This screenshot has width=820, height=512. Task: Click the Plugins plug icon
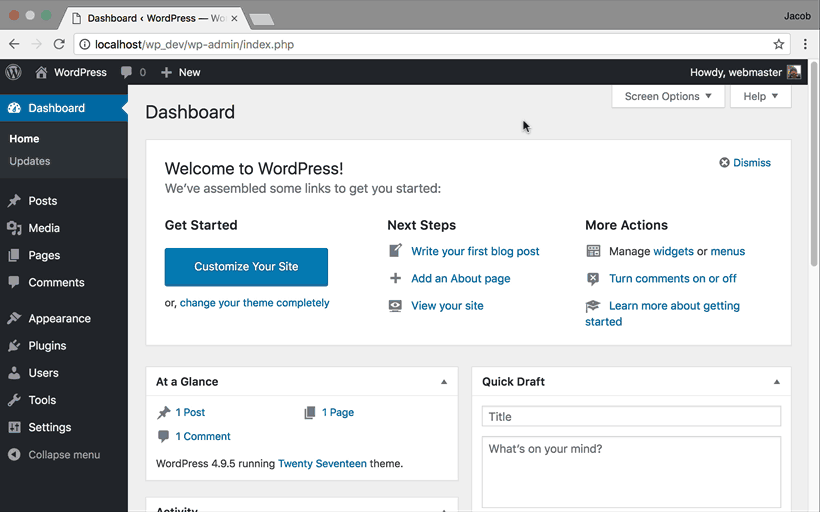click(14, 346)
